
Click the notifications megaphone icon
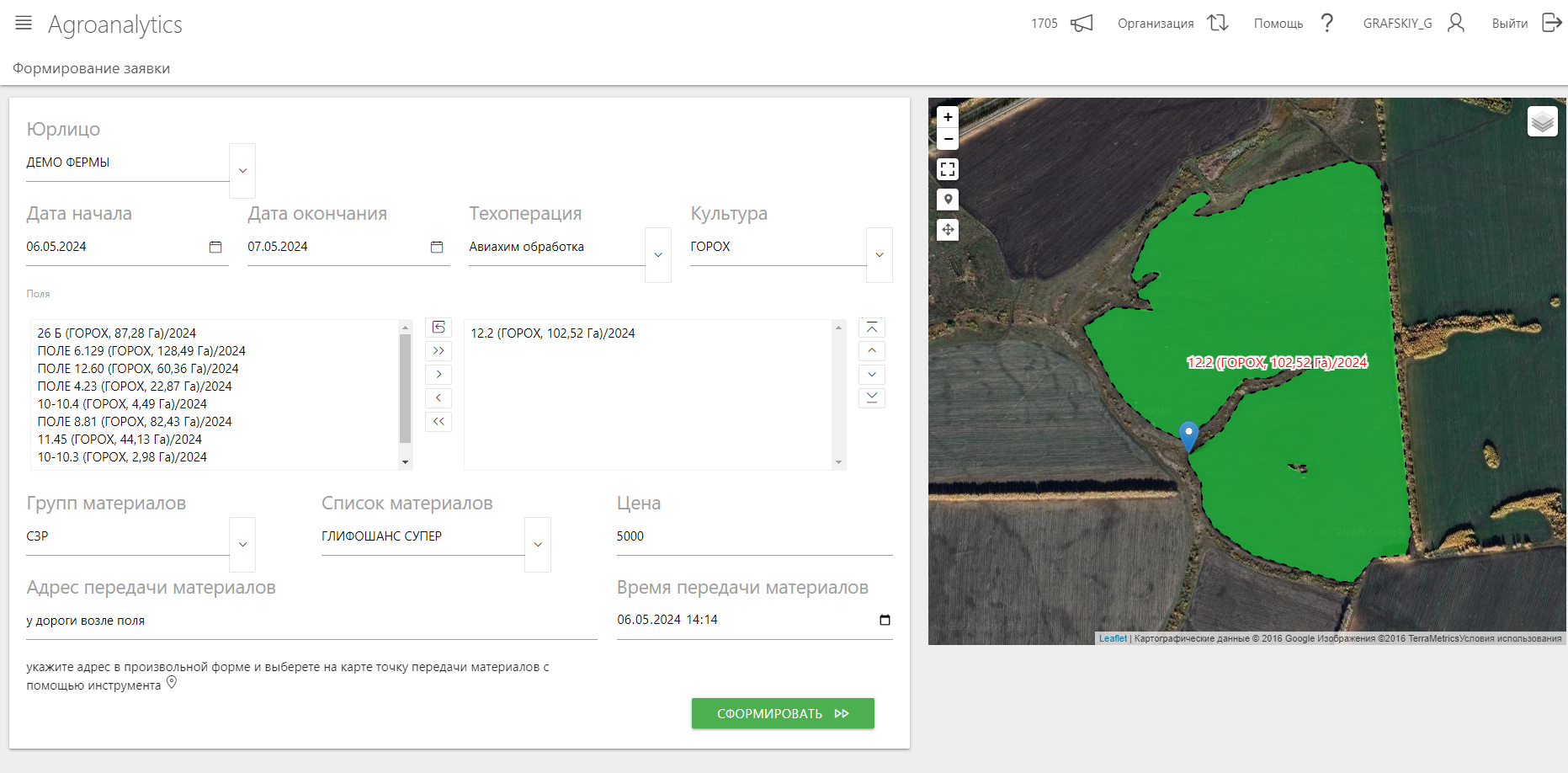pyautogui.click(x=1082, y=24)
